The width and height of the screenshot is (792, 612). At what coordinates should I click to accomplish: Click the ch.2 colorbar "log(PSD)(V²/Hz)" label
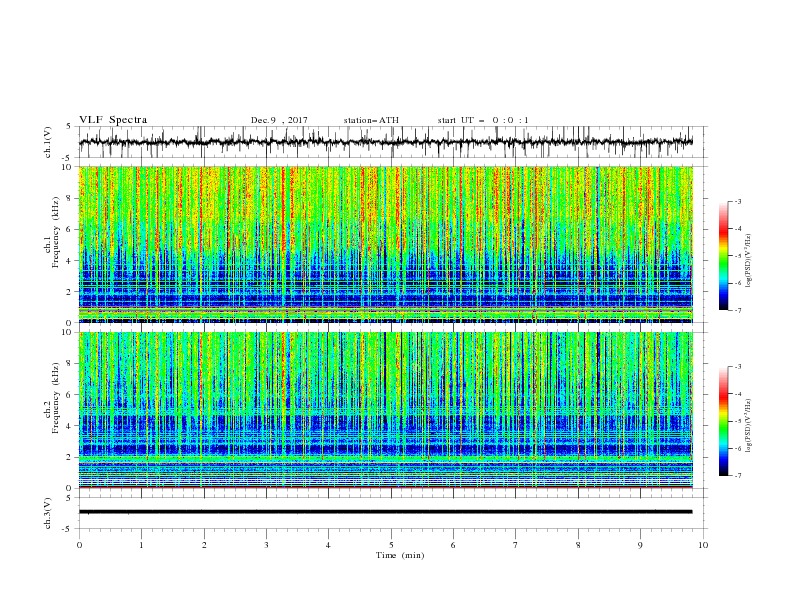749,426
